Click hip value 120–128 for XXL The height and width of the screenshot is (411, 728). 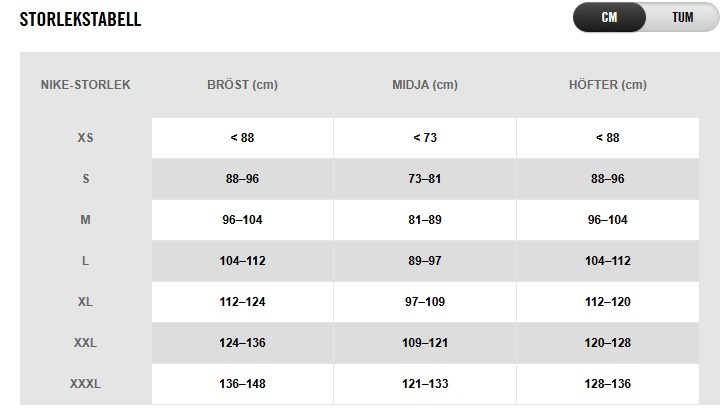tap(607, 343)
